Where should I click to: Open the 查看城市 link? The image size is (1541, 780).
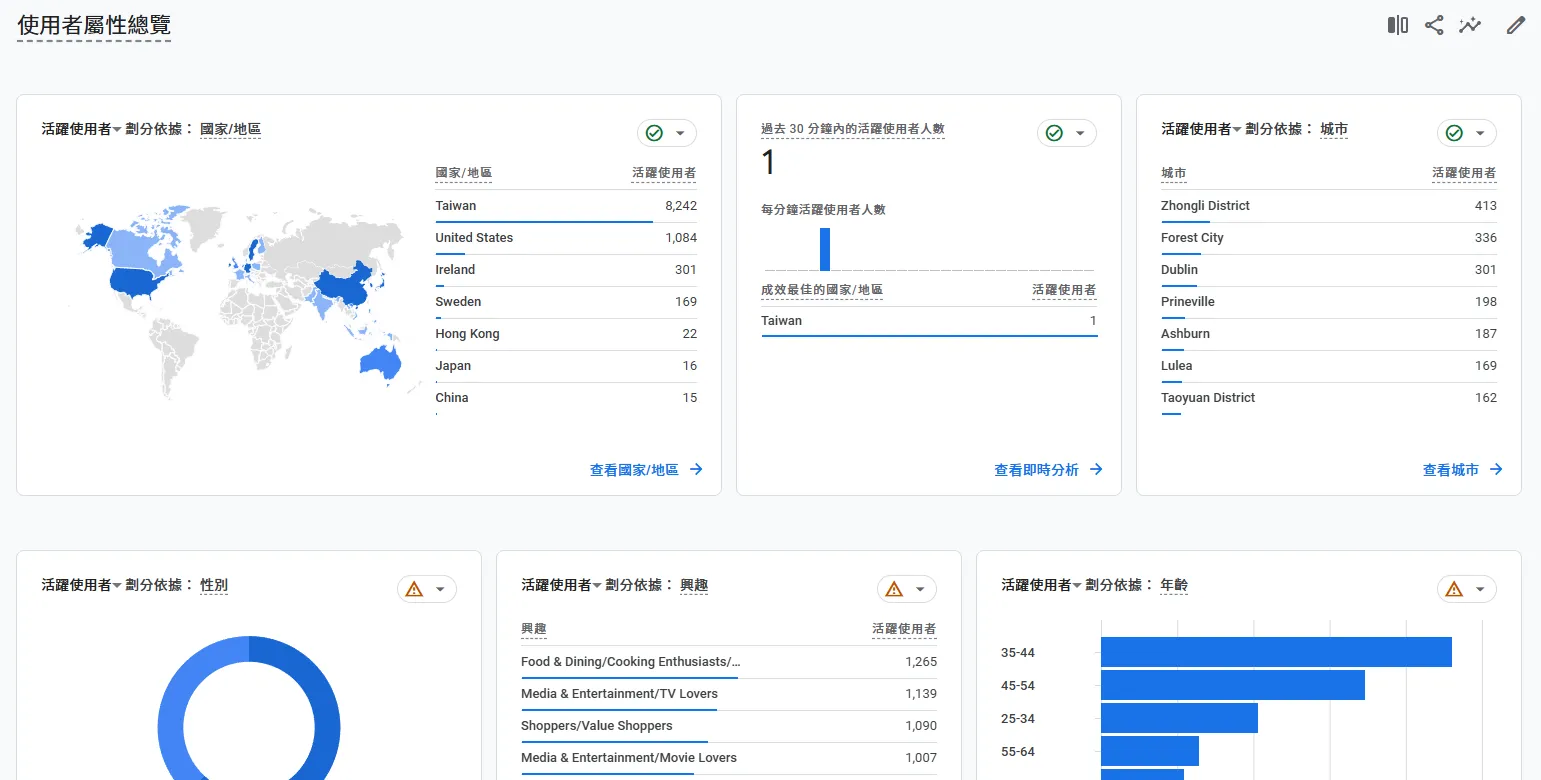coord(1450,469)
